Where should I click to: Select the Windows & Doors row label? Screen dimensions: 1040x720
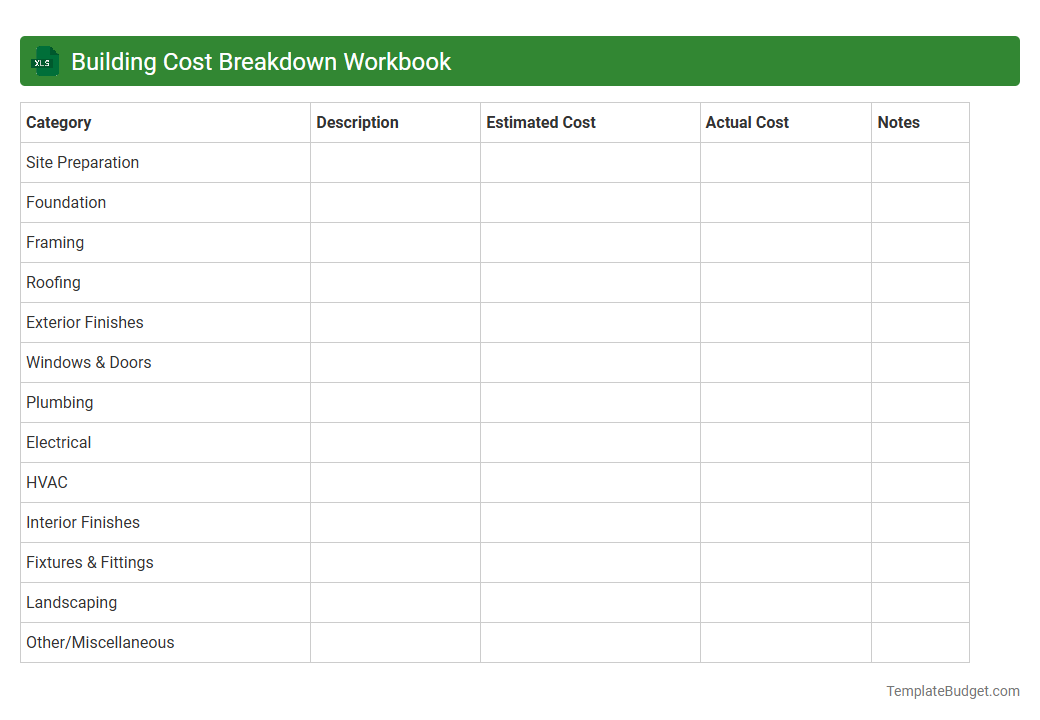pyautogui.click(x=88, y=362)
